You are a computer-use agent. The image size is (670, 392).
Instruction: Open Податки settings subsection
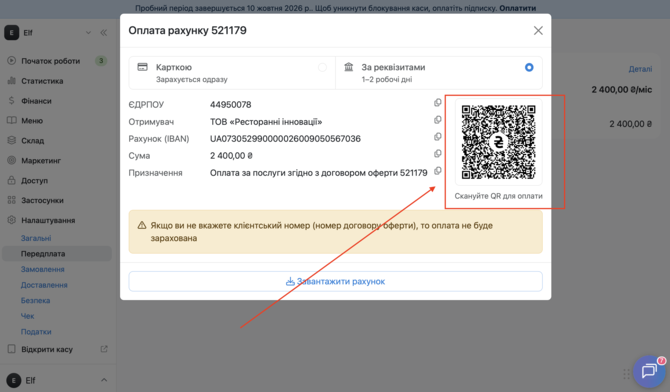click(36, 332)
